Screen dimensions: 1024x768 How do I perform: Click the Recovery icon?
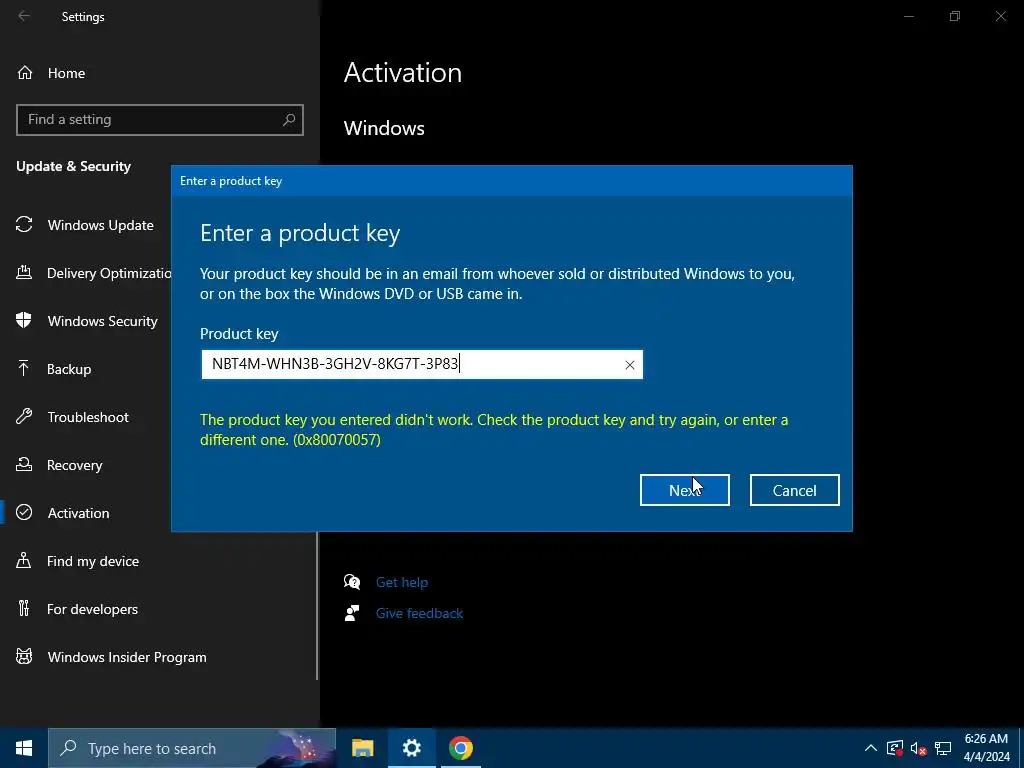(x=24, y=464)
